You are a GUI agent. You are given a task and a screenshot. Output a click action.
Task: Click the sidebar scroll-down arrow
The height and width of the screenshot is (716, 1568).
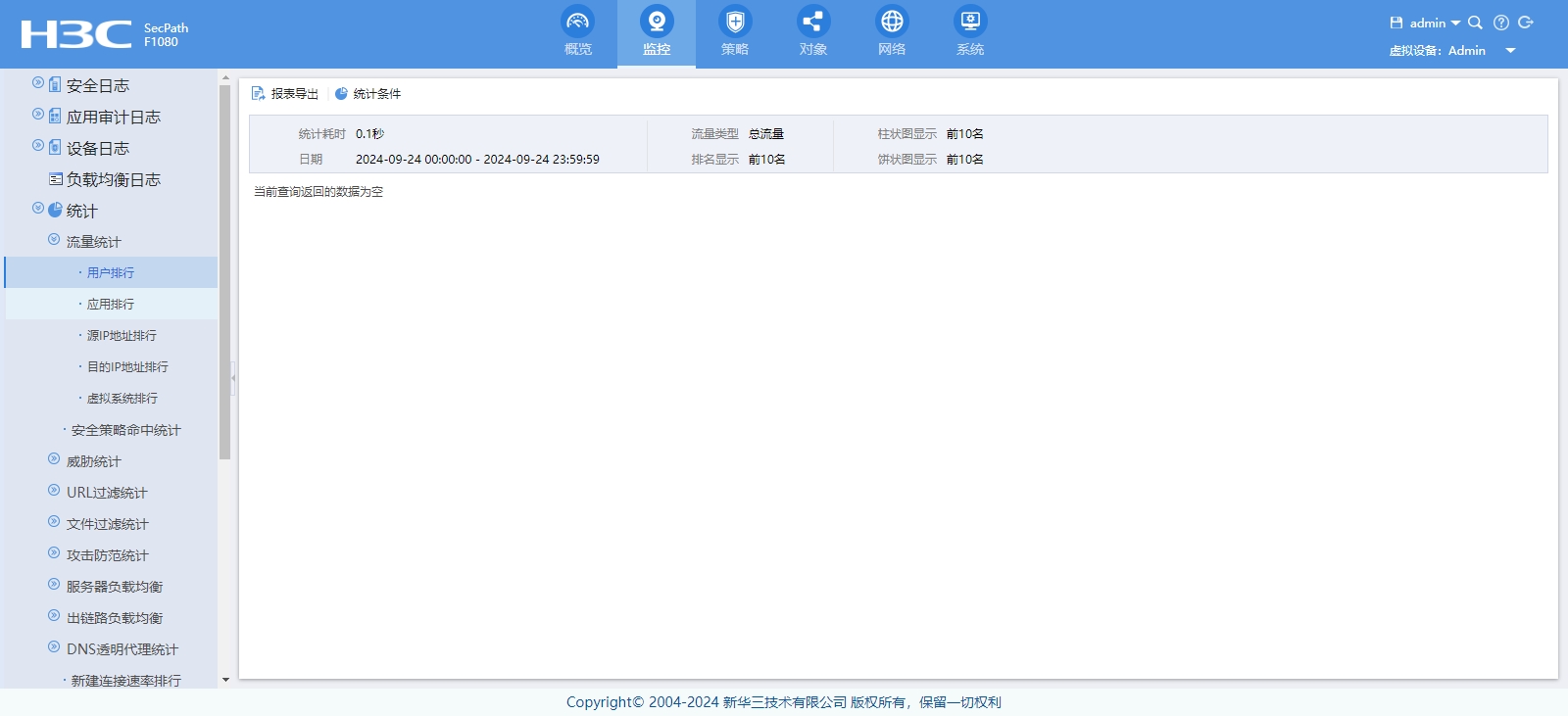pos(225,680)
